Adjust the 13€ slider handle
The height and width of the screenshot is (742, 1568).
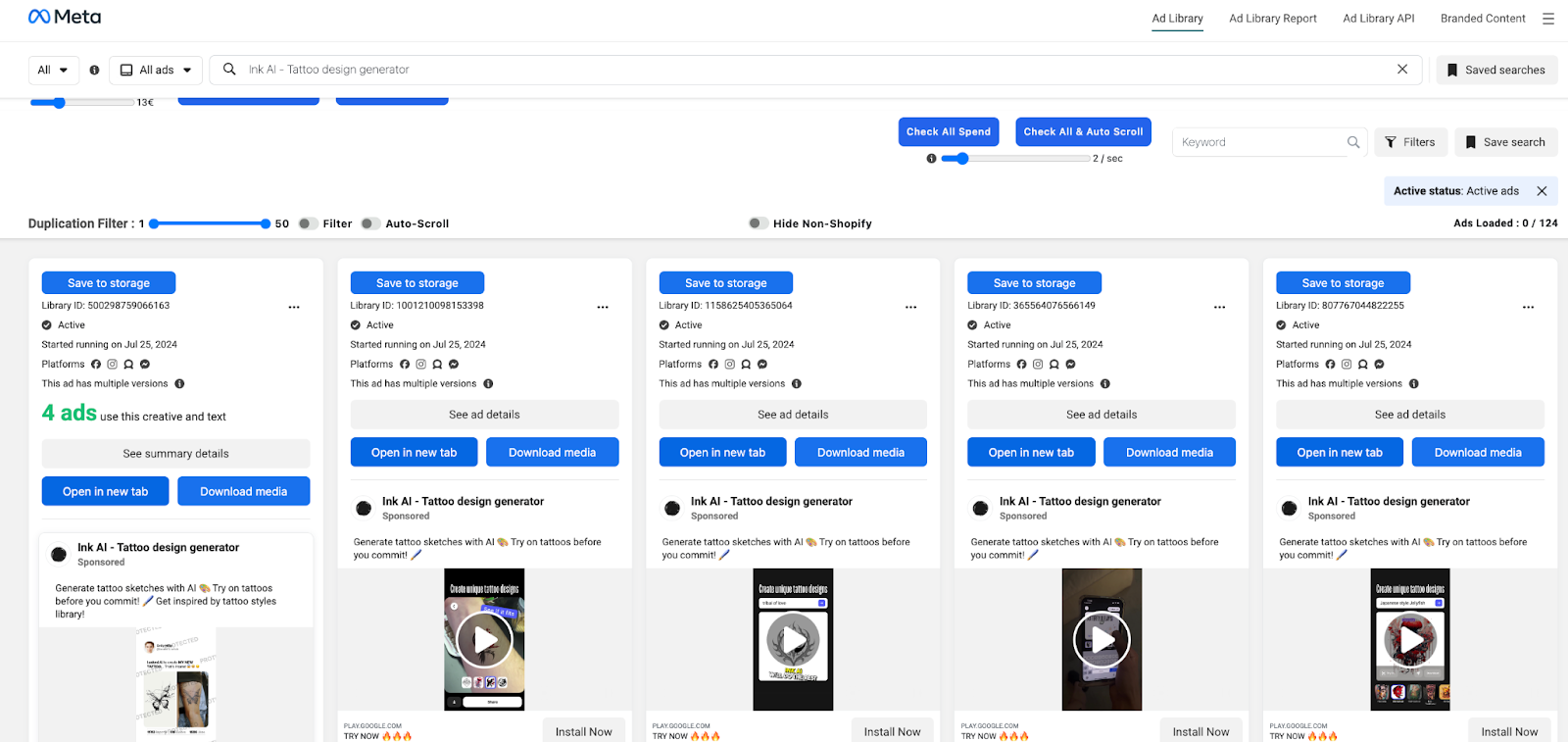[59, 102]
